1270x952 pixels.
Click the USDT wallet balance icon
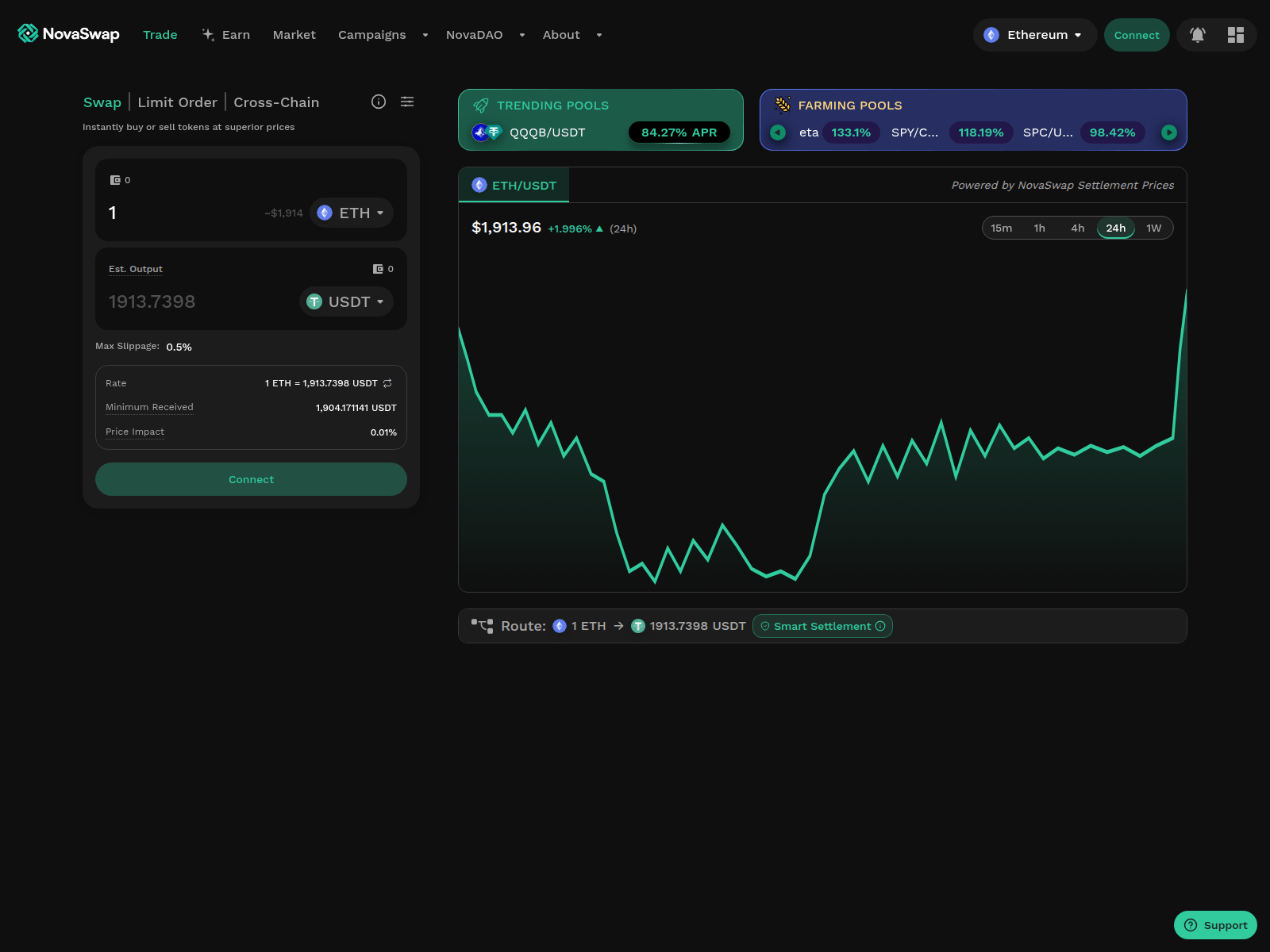[x=379, y=269]
